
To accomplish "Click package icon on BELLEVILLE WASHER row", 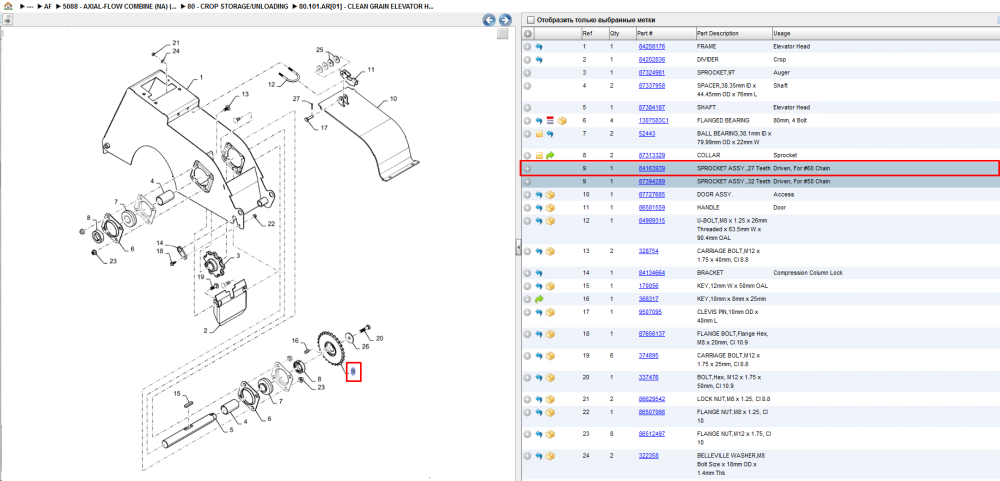I will coord(550,456).
